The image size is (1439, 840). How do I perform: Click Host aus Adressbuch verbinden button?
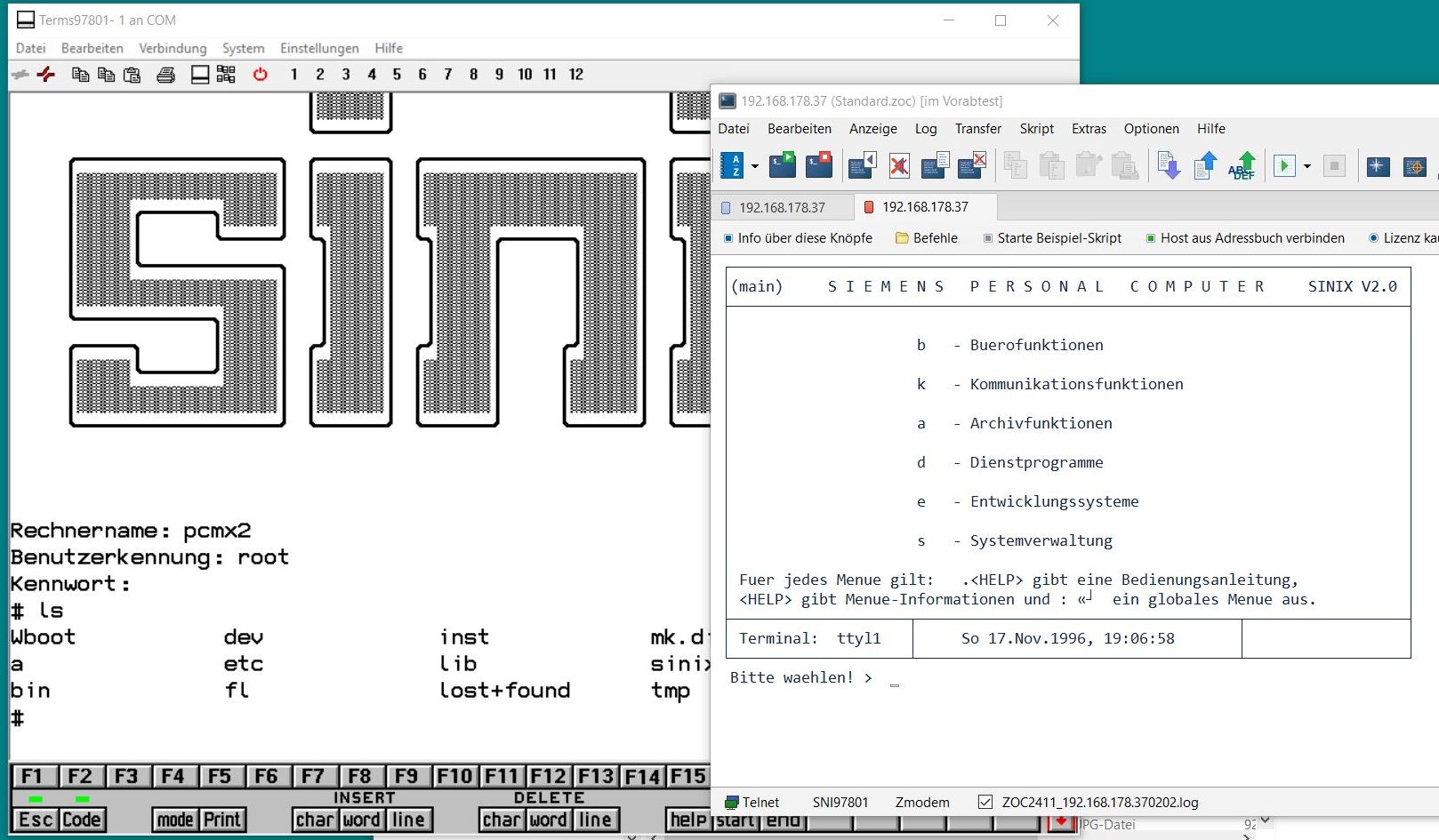pyautogui.click(x=1244, y=238)
